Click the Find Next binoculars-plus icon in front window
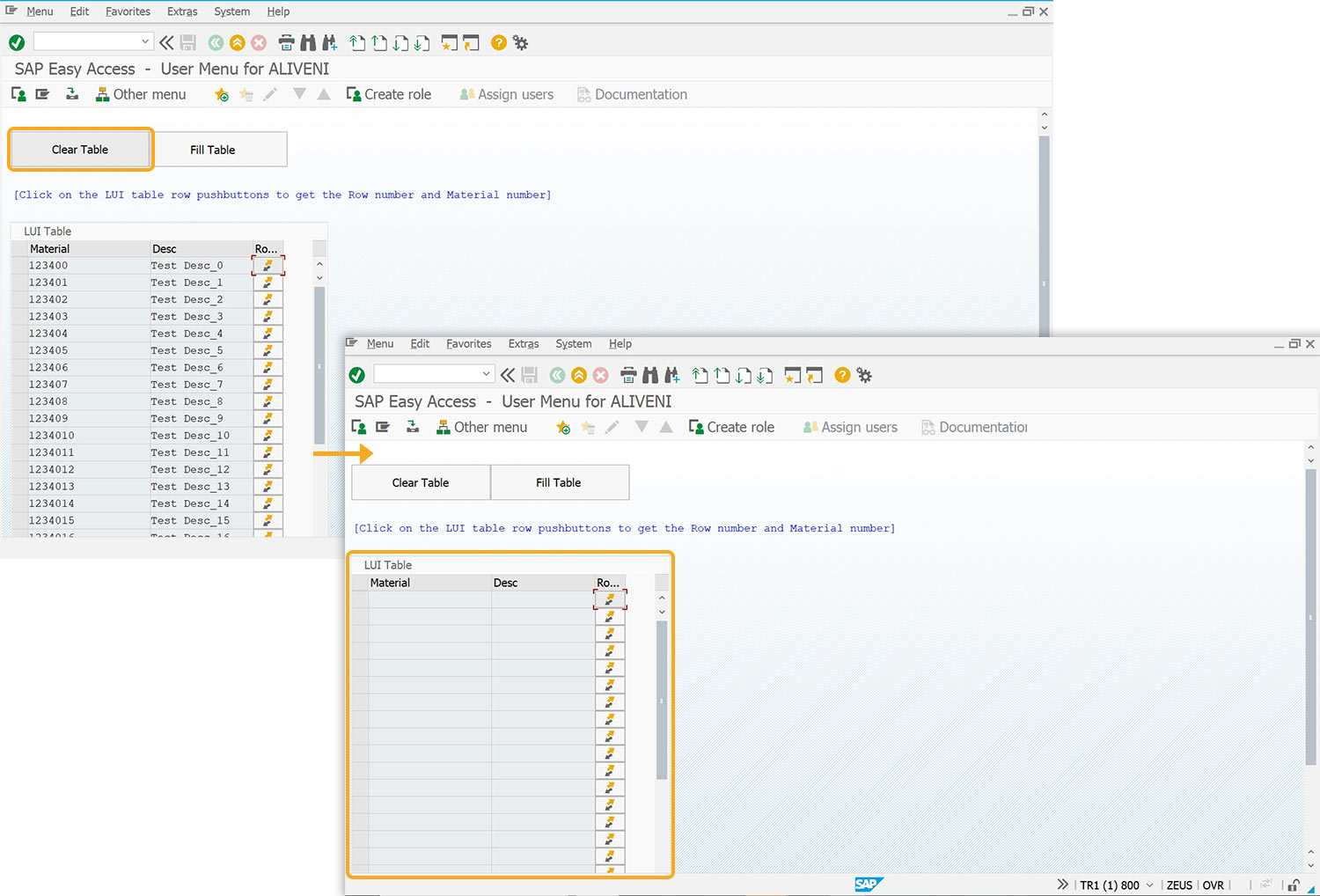The height and width of the screenshot is (896, 1320). [672, 375]
